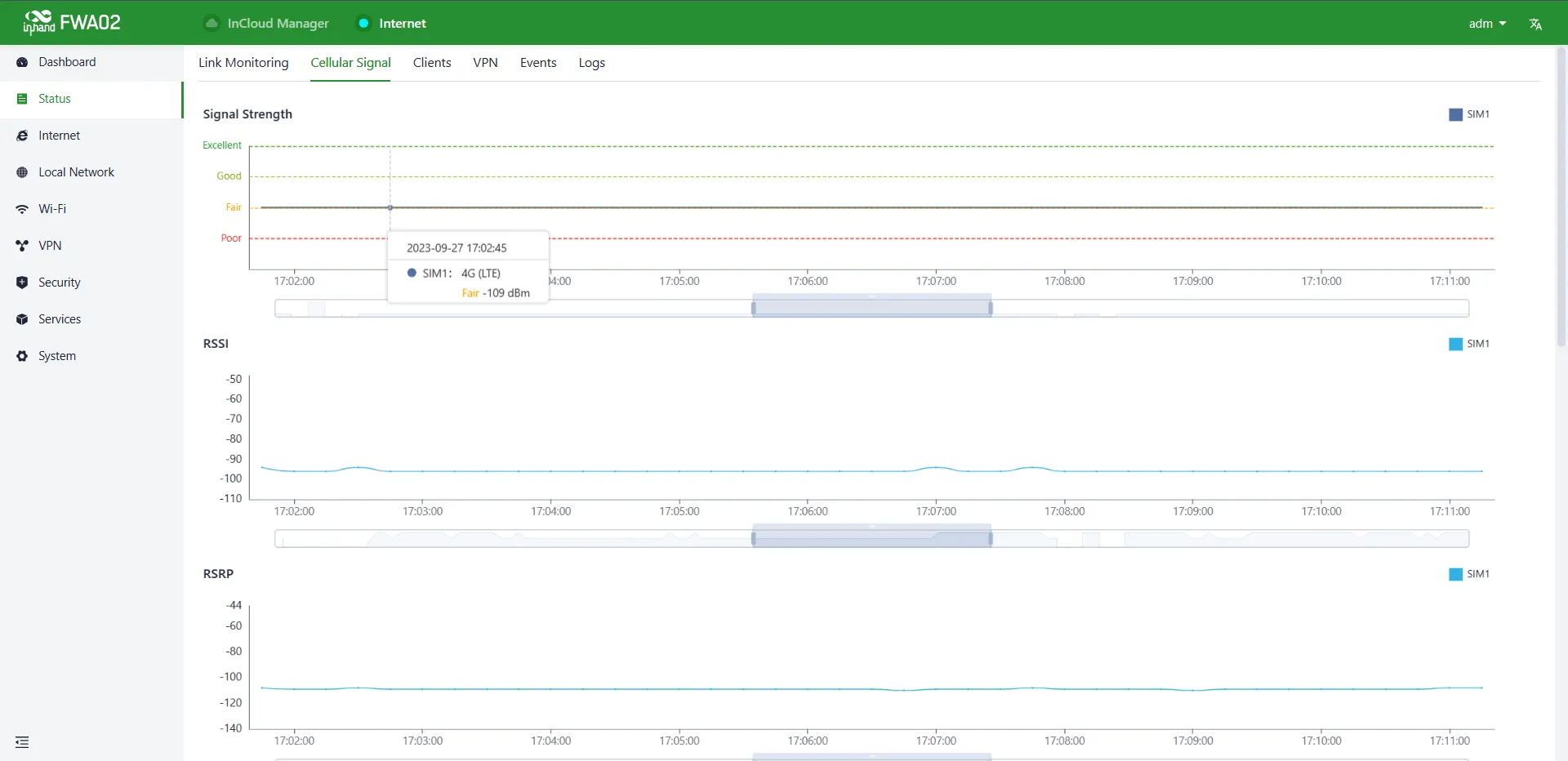Click the Security shield icon

tap(22, 283)
